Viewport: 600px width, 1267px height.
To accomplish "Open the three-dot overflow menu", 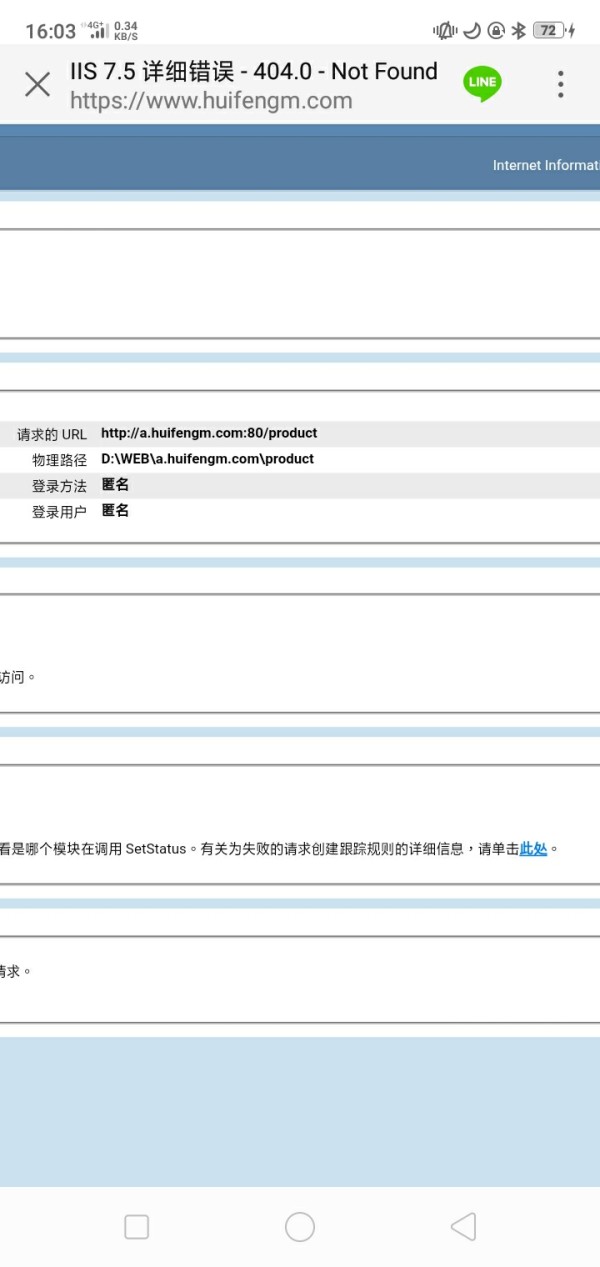I will (x=561, y=84).
